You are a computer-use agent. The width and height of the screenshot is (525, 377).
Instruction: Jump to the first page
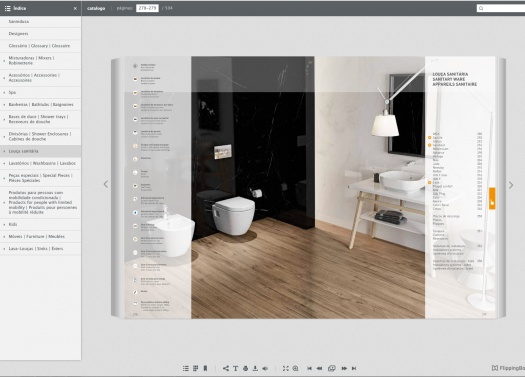pyautogui.click(x=309, y=368)
